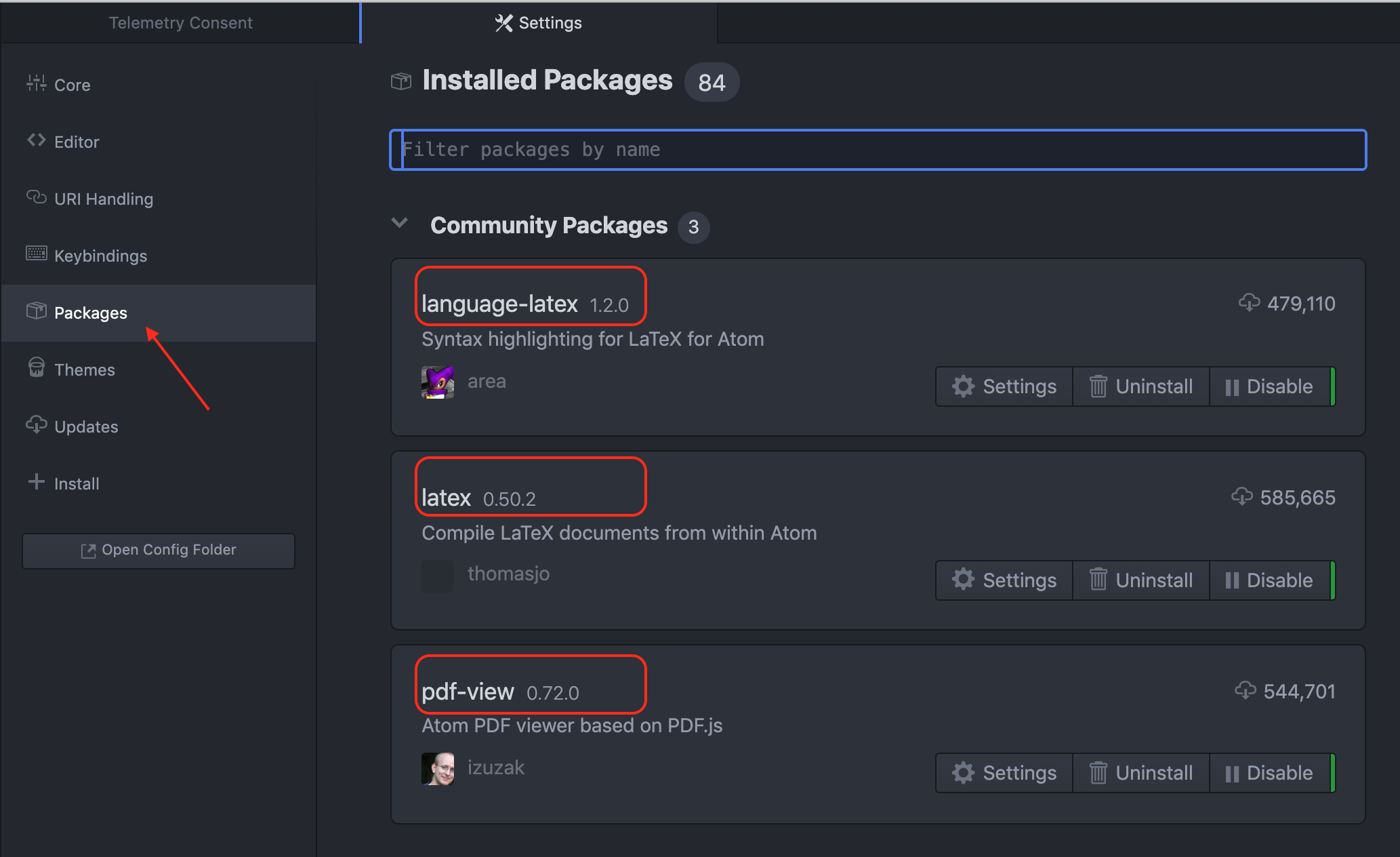The width and height of the screenshot is (1400, 857).
Task: Collapse the Community Packages section
Action: tap(400, 223)
